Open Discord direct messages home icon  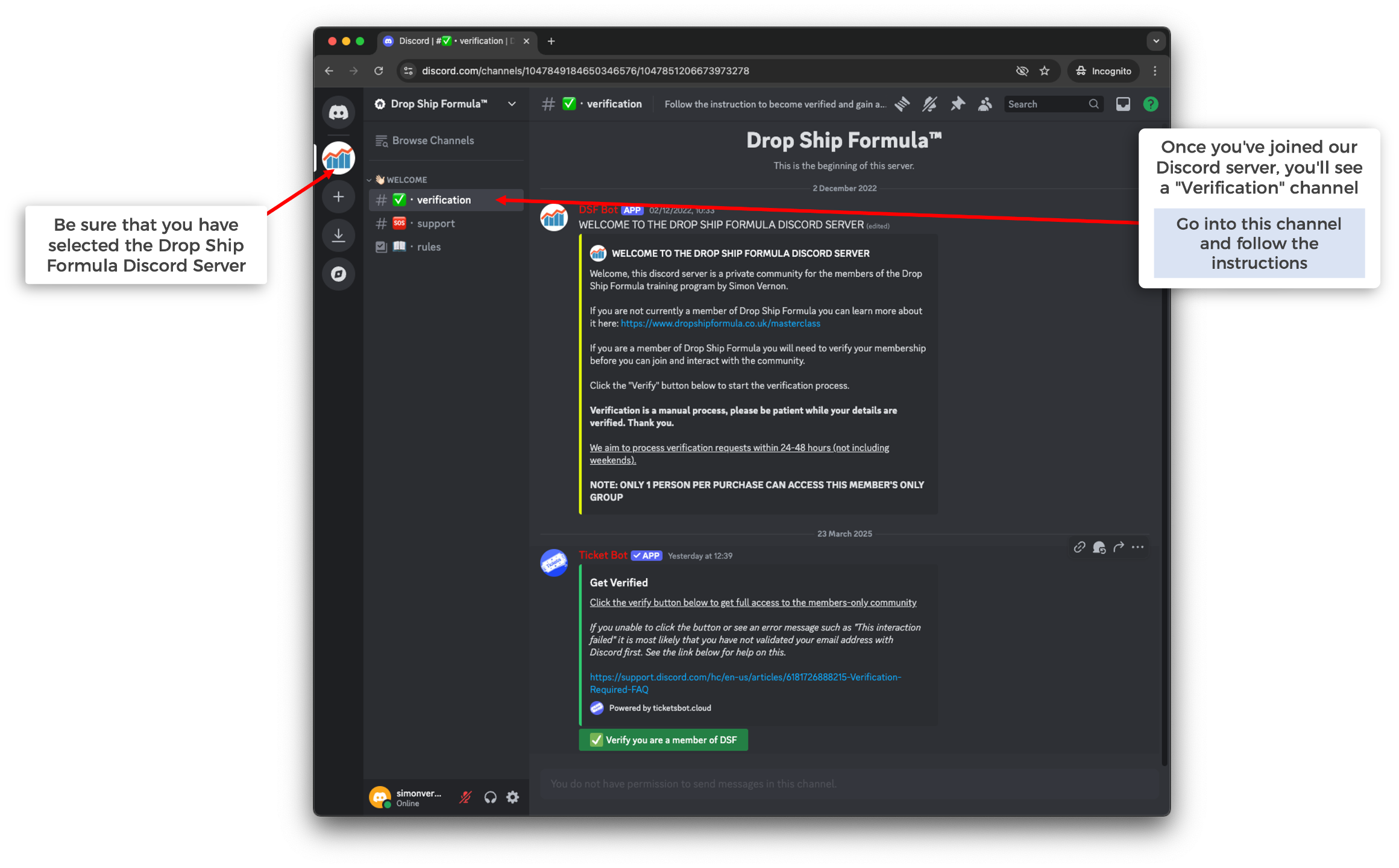click(338, 112)
